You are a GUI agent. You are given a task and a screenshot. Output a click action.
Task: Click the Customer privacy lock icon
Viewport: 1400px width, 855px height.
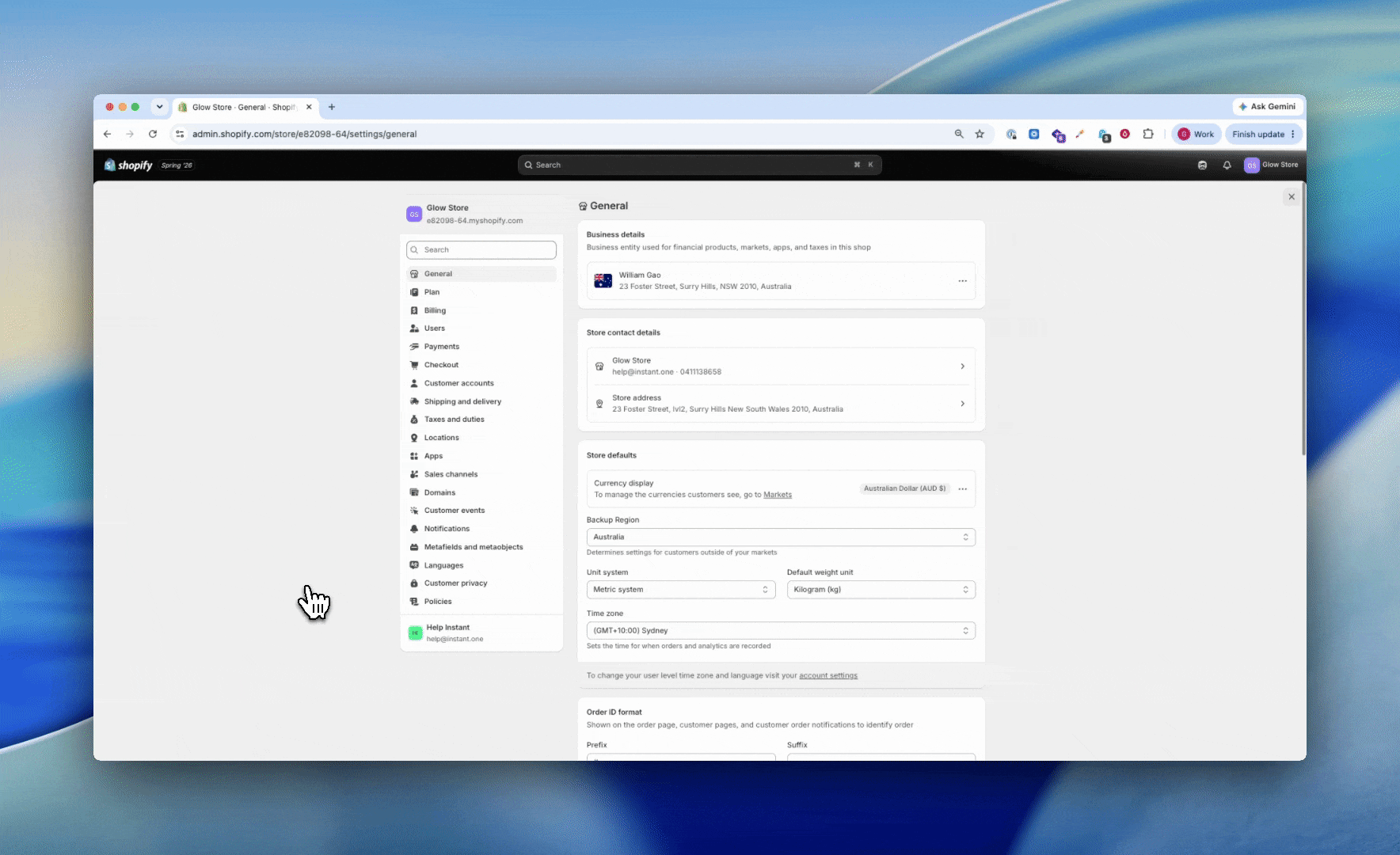(414, 583)
